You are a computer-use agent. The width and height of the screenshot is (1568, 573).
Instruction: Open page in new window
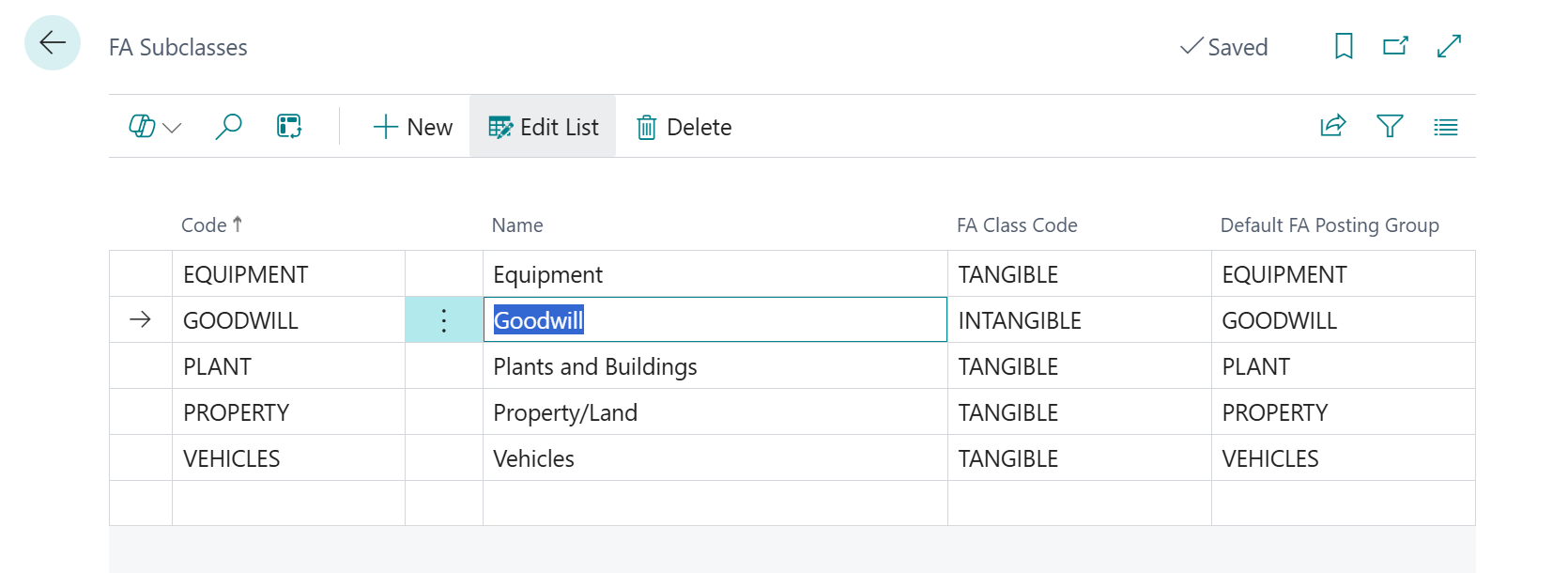(1396, 46)
